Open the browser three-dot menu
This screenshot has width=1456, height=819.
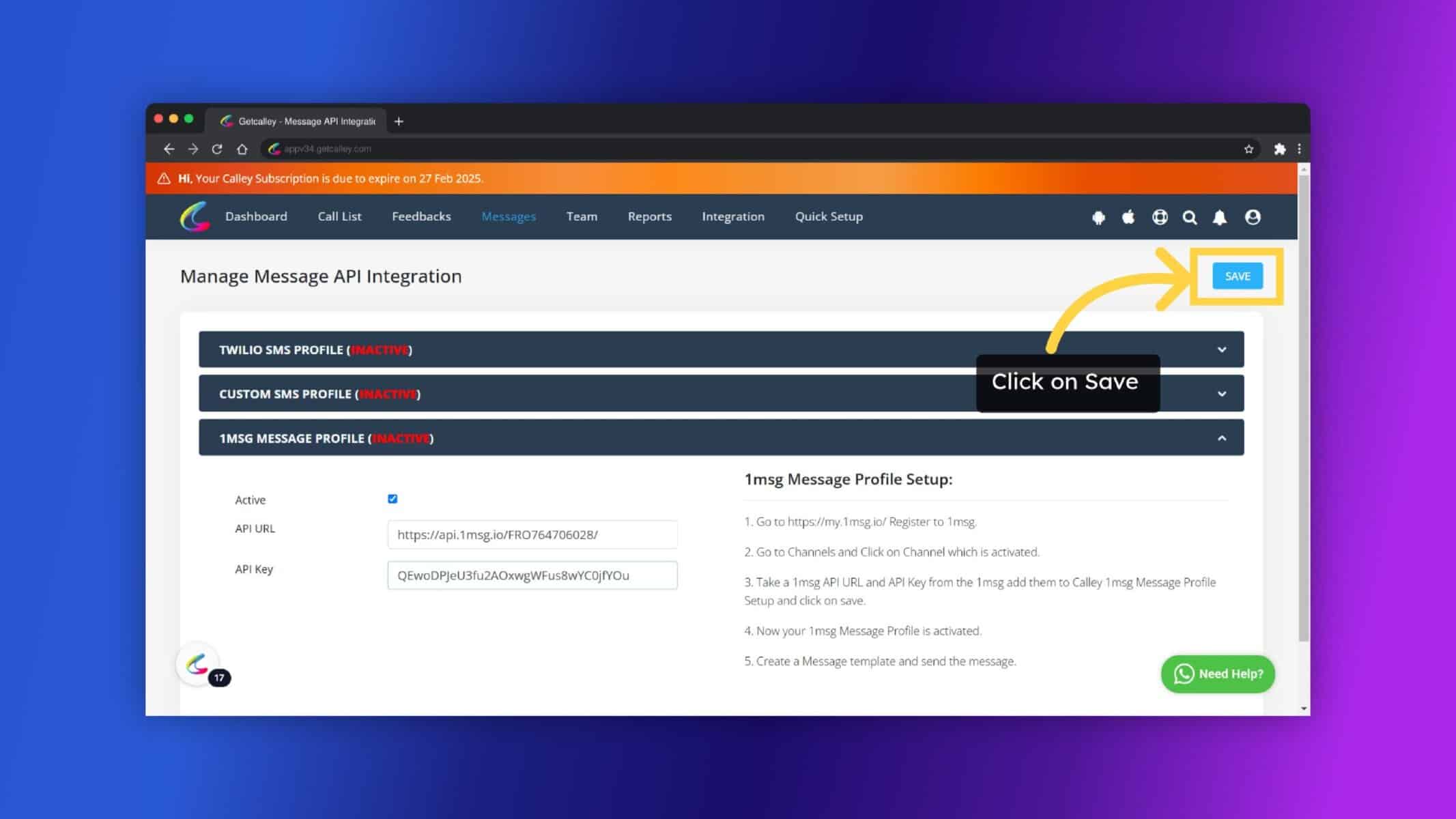pyautogui.click(x=1299, y=149)
